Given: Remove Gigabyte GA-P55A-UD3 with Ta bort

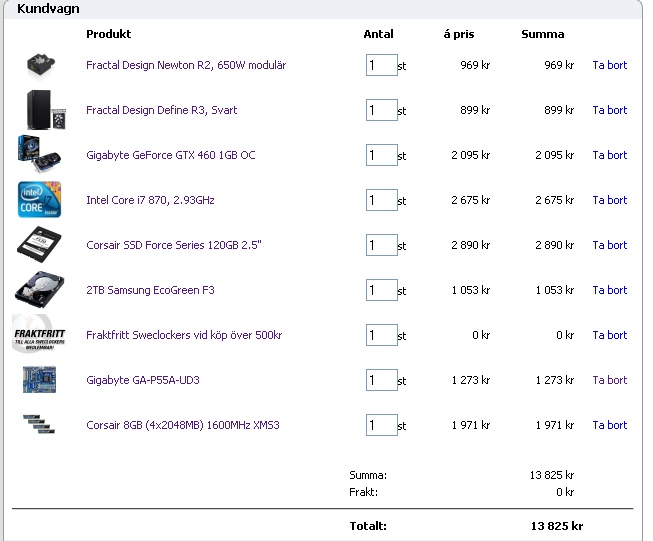Looking at the screenshot, I should click(609, 380).
